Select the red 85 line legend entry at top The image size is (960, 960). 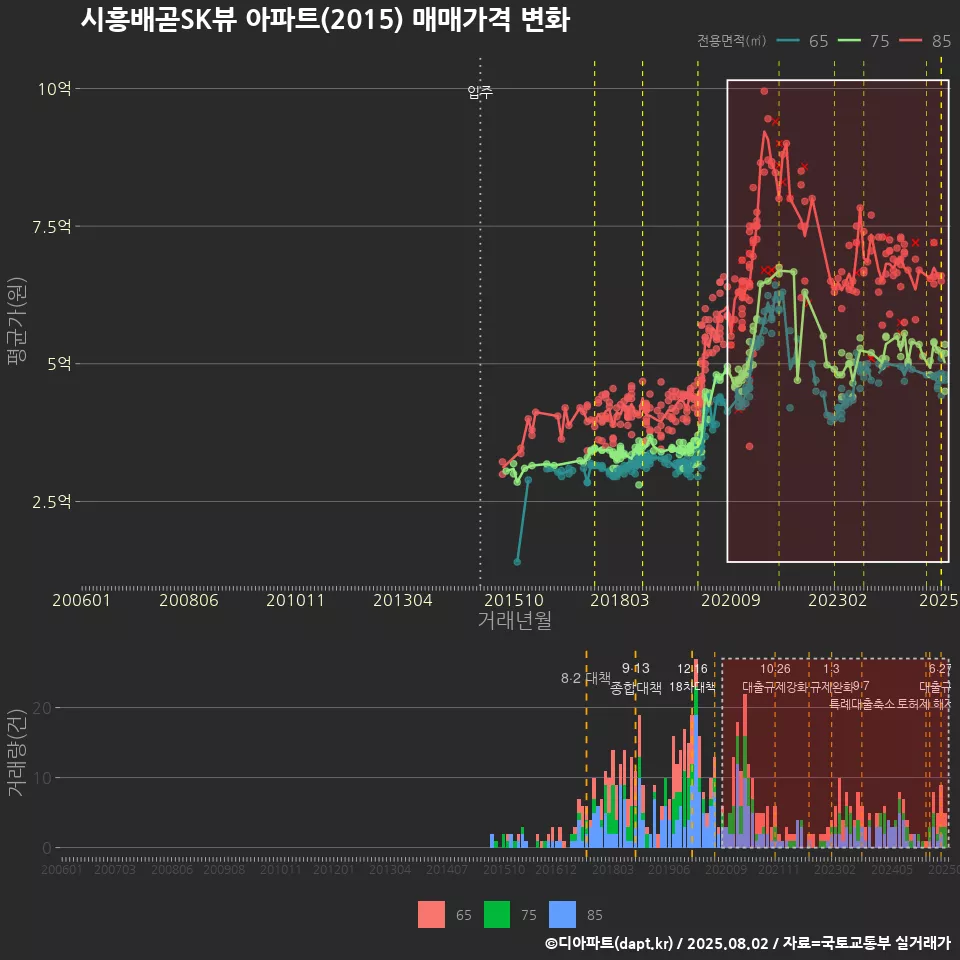tap(925, 41)
